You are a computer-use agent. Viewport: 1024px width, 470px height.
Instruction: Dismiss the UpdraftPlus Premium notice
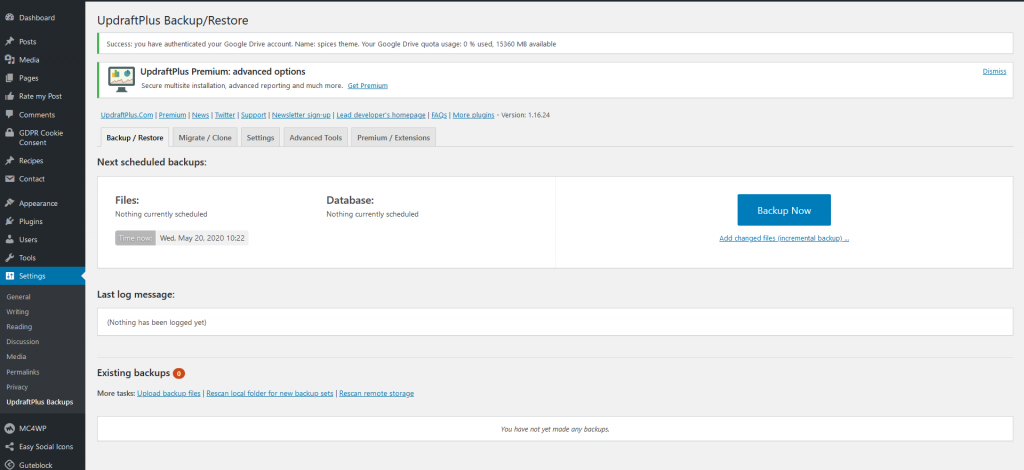click(x=994, y=71)
